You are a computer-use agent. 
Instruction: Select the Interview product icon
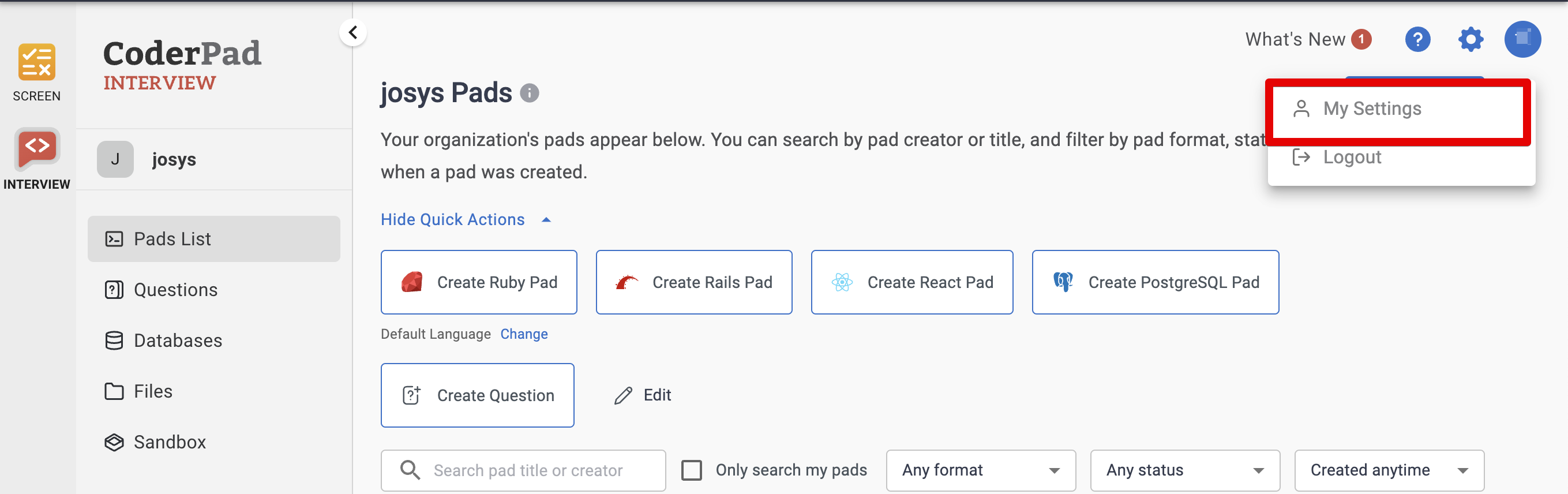pyautogui.click(x=36, y=148)
